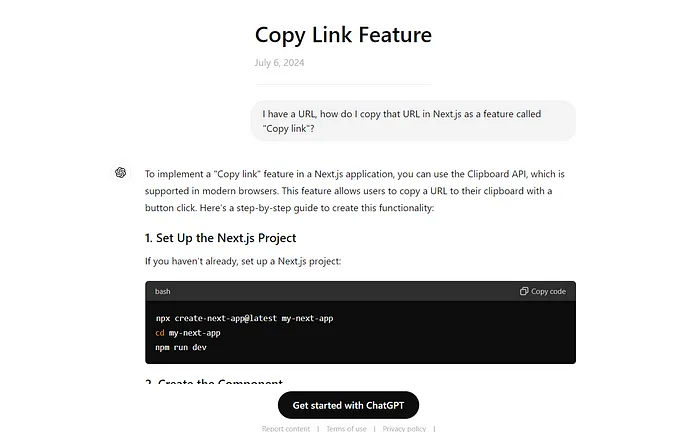Click the divider line under the date

click(343, 84)
